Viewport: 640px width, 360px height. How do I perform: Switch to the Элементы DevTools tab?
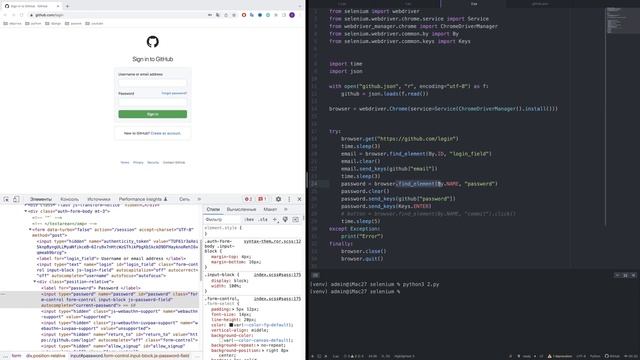click(x=41, y=199)
